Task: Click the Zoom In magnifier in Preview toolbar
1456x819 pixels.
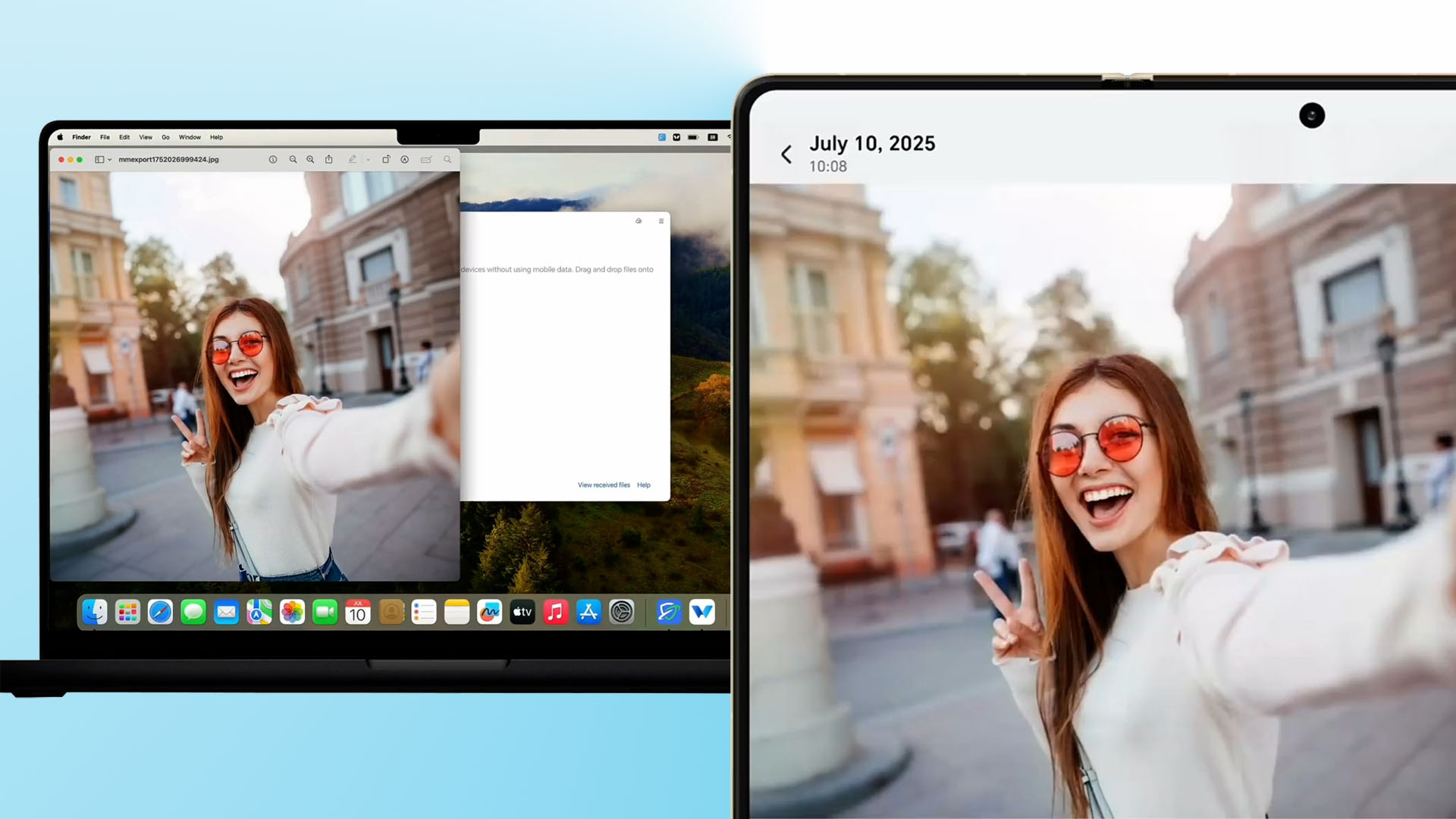Action: 310,159
